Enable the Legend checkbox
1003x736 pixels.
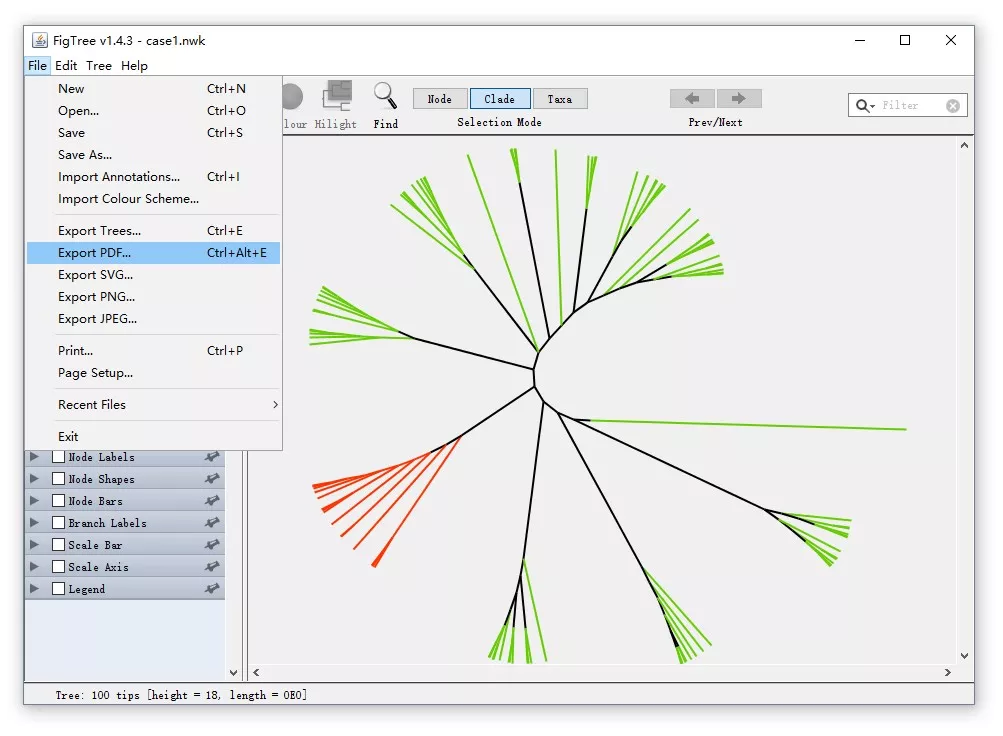pos(58,588)
